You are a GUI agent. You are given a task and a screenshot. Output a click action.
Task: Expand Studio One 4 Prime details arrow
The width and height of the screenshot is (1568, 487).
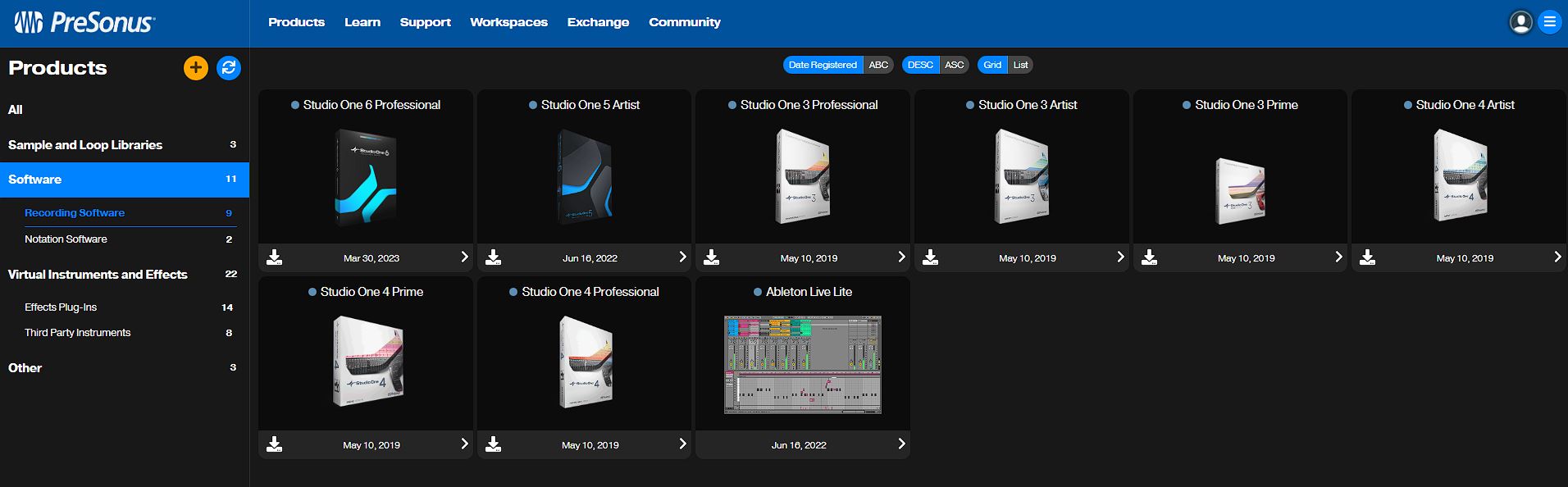tap(464, 444)
